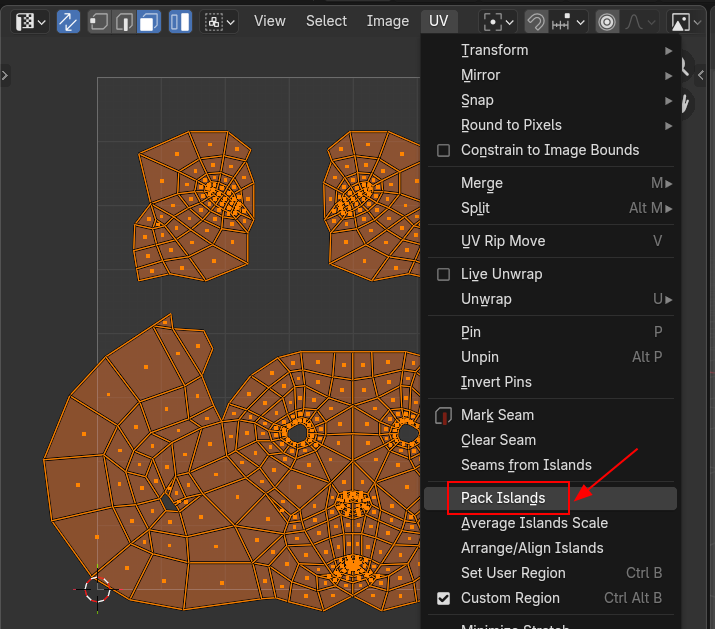715x629 pixels.
Task: Open the Select menu
Action: [x=326, y=21]
